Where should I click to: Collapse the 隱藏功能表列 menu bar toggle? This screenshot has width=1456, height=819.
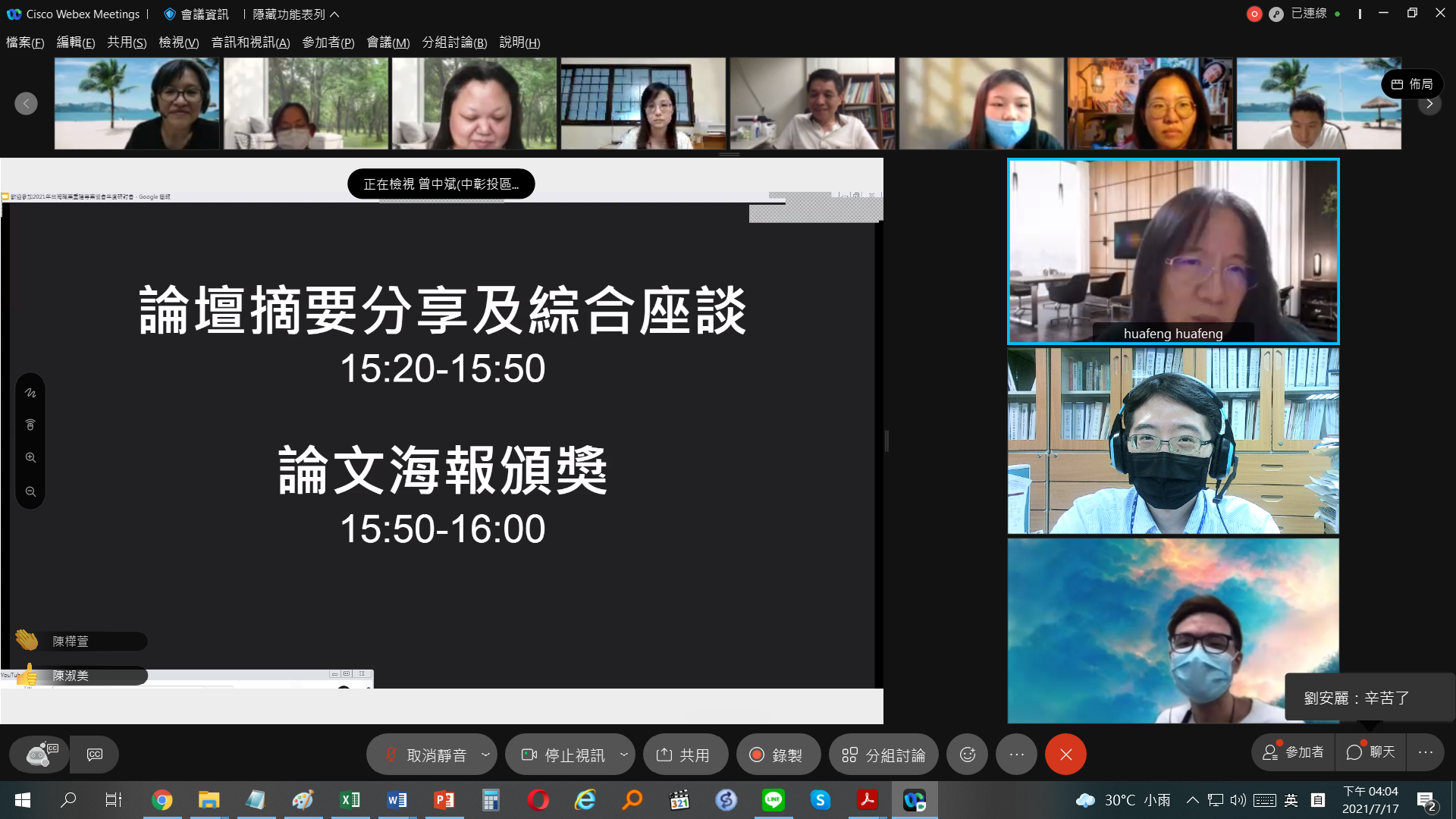point(296,14)
